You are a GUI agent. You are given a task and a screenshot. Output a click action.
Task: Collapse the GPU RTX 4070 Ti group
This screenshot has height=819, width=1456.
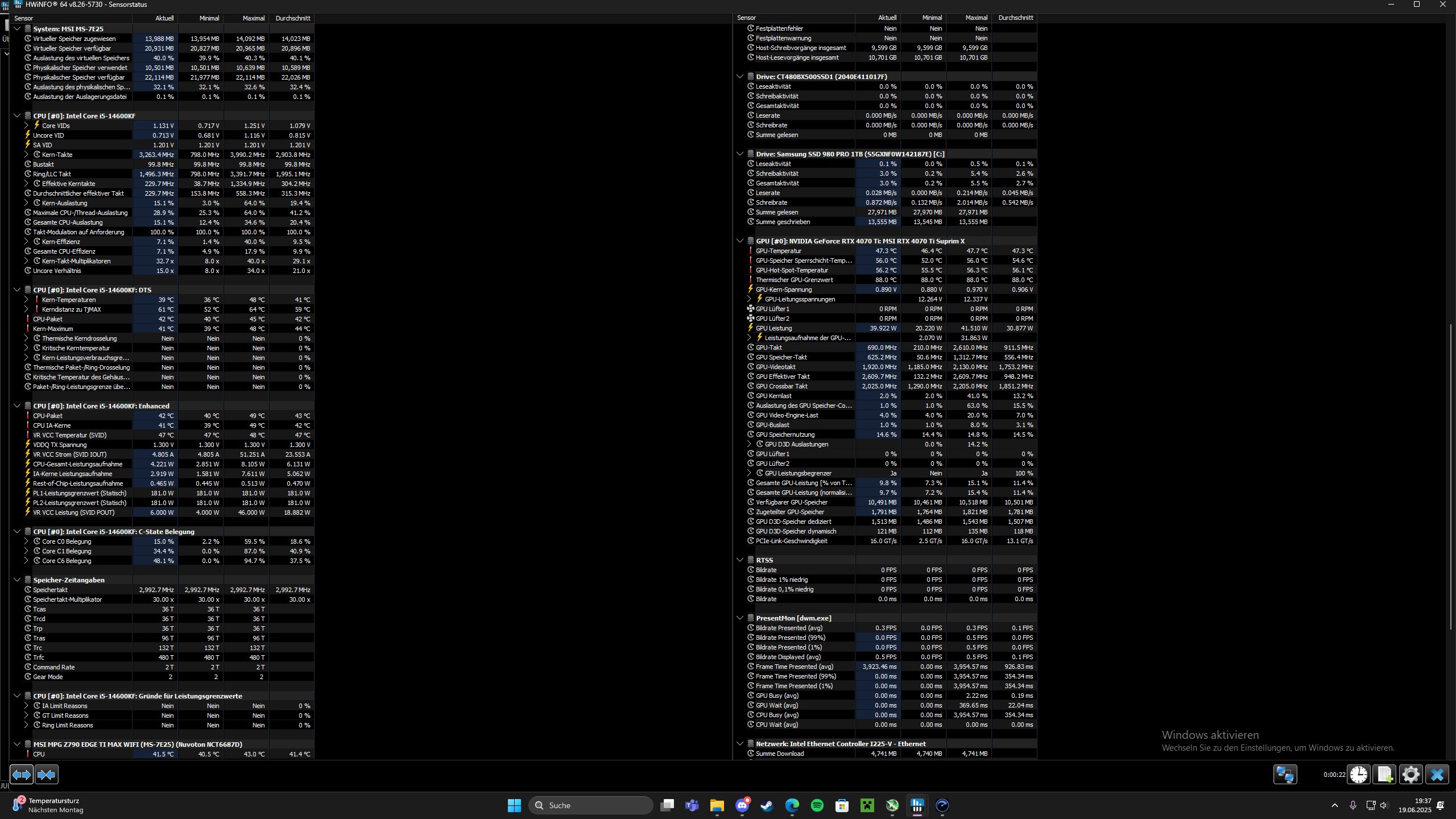pos(740,241)
